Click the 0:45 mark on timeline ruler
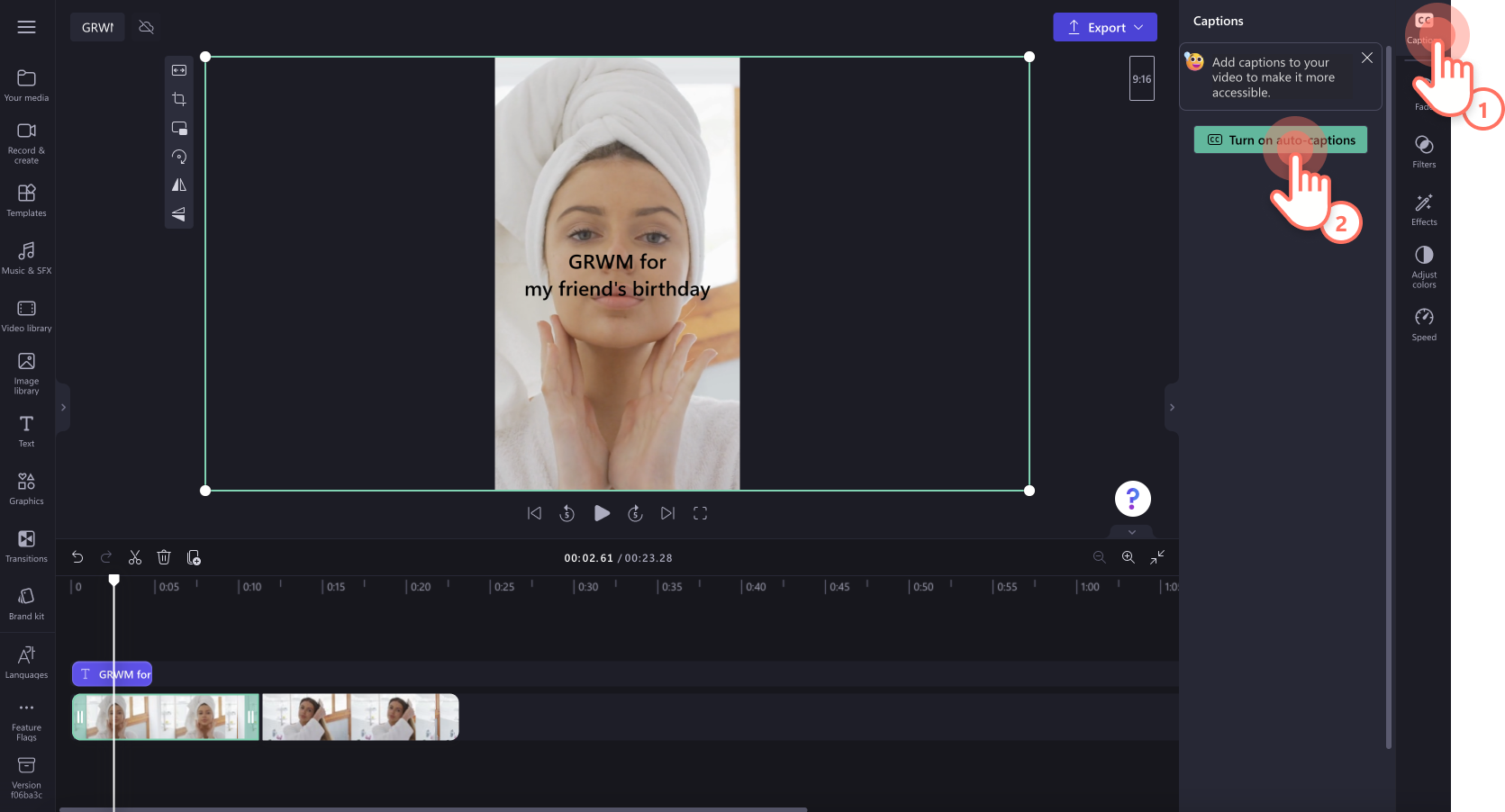 click(x=839, y=587)
